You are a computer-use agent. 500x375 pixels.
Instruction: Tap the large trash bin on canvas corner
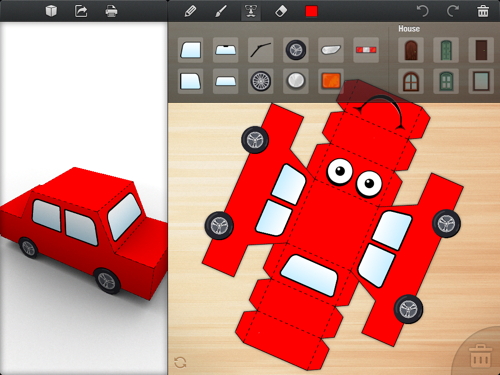point(480,356)
